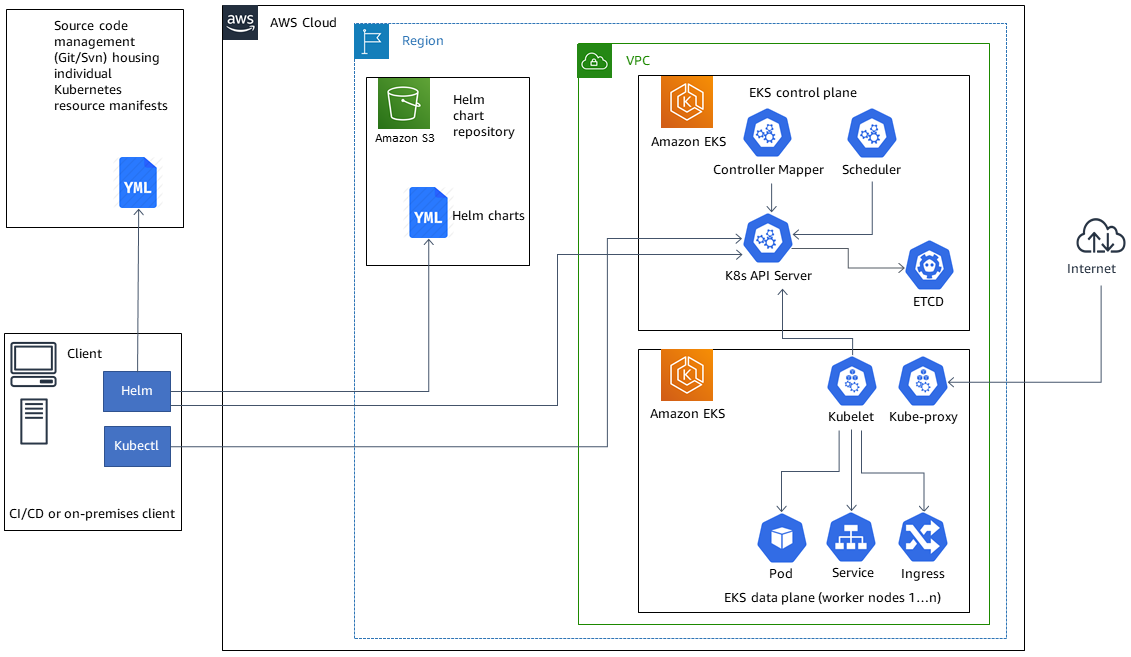
Task: Select the ETCD icon
Action: [929, 266]
